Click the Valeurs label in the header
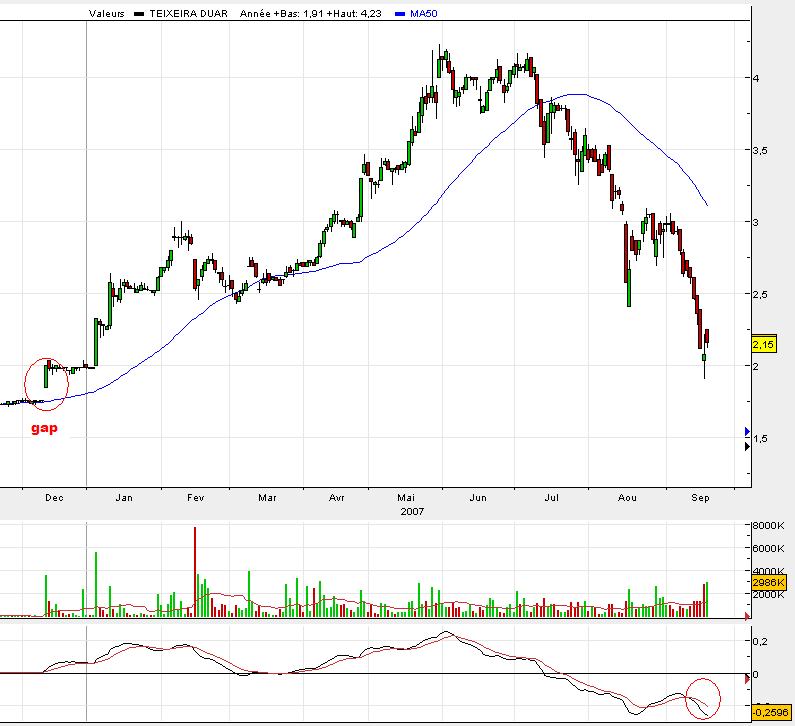 [106, 14]
